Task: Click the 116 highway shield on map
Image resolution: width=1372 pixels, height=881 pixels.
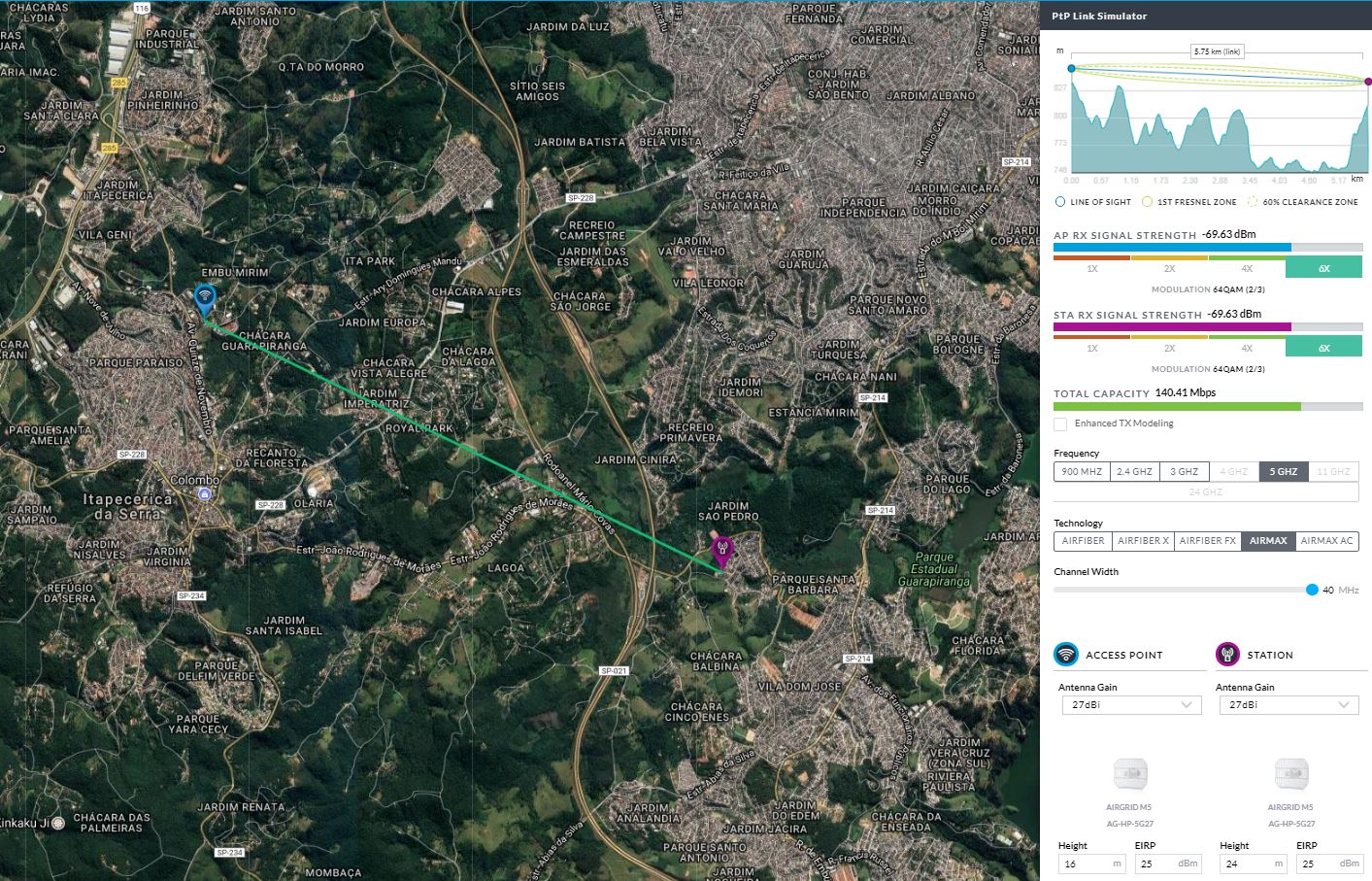Action: pos(142,8)
